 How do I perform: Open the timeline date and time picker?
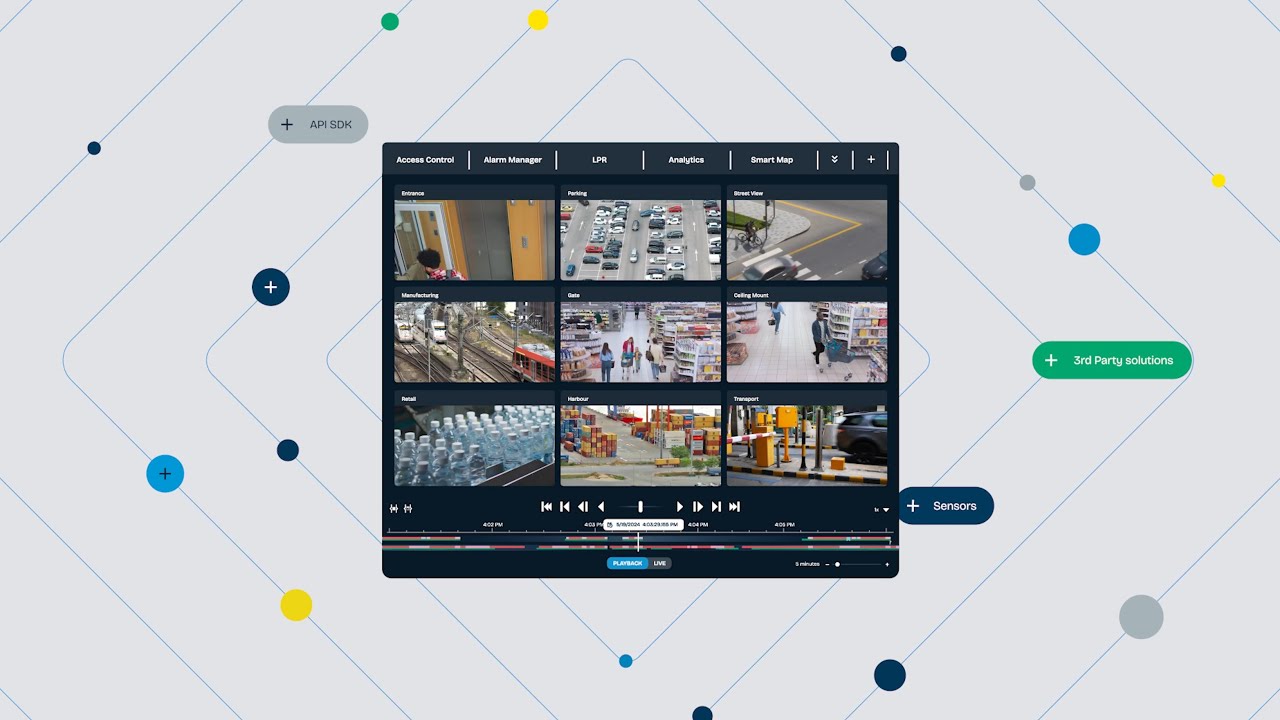[x=643, y=525]
